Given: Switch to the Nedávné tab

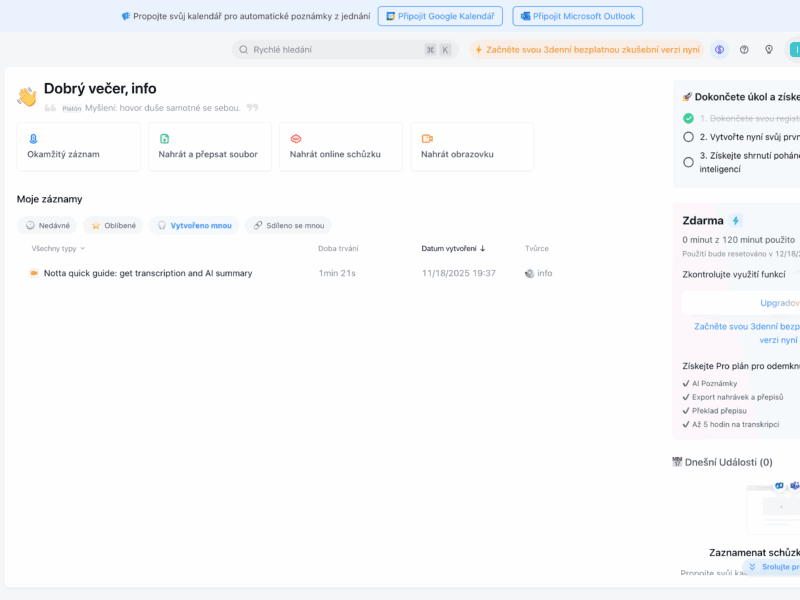Looking at the screenshot, I should (47, 225).
